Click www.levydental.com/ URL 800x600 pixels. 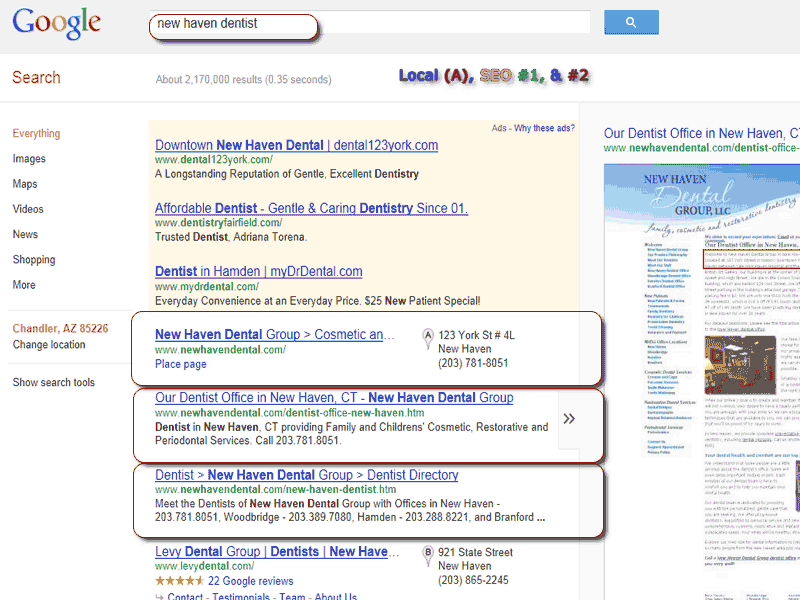tap(205, 566)
